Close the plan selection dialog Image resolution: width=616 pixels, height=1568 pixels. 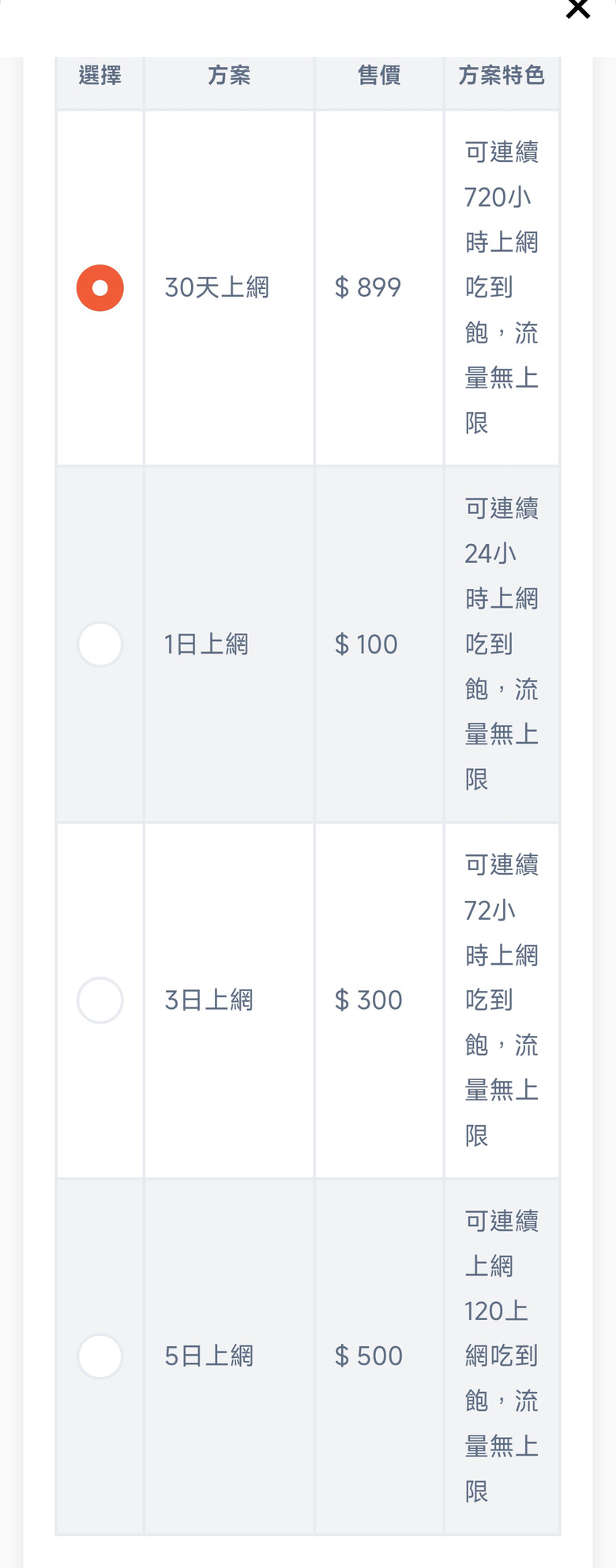578,8
